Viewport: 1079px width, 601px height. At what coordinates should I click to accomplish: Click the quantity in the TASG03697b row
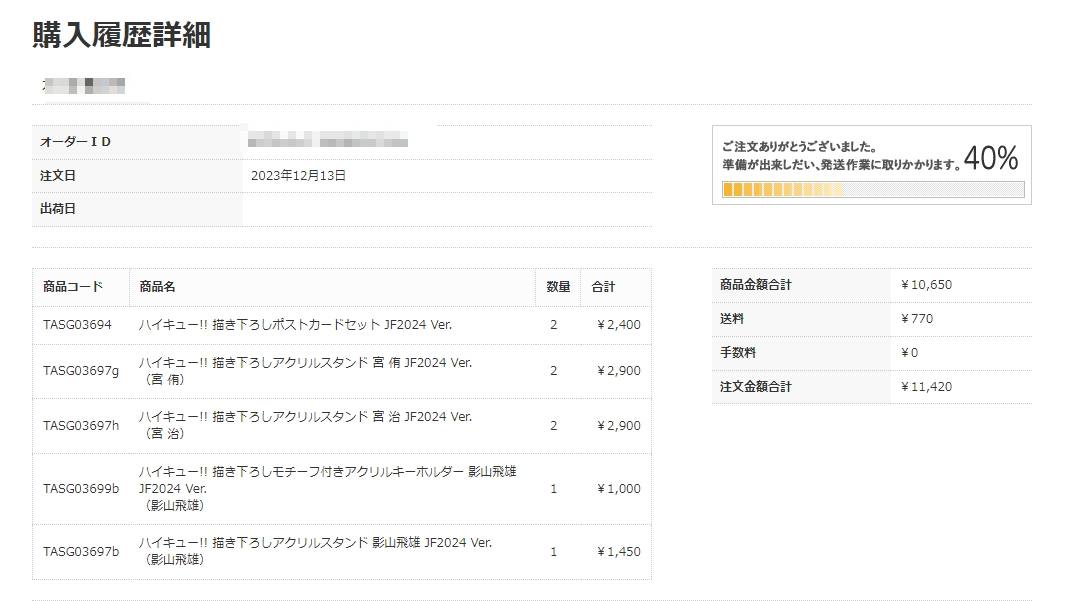pyautogui.click(x=553, y=551)
